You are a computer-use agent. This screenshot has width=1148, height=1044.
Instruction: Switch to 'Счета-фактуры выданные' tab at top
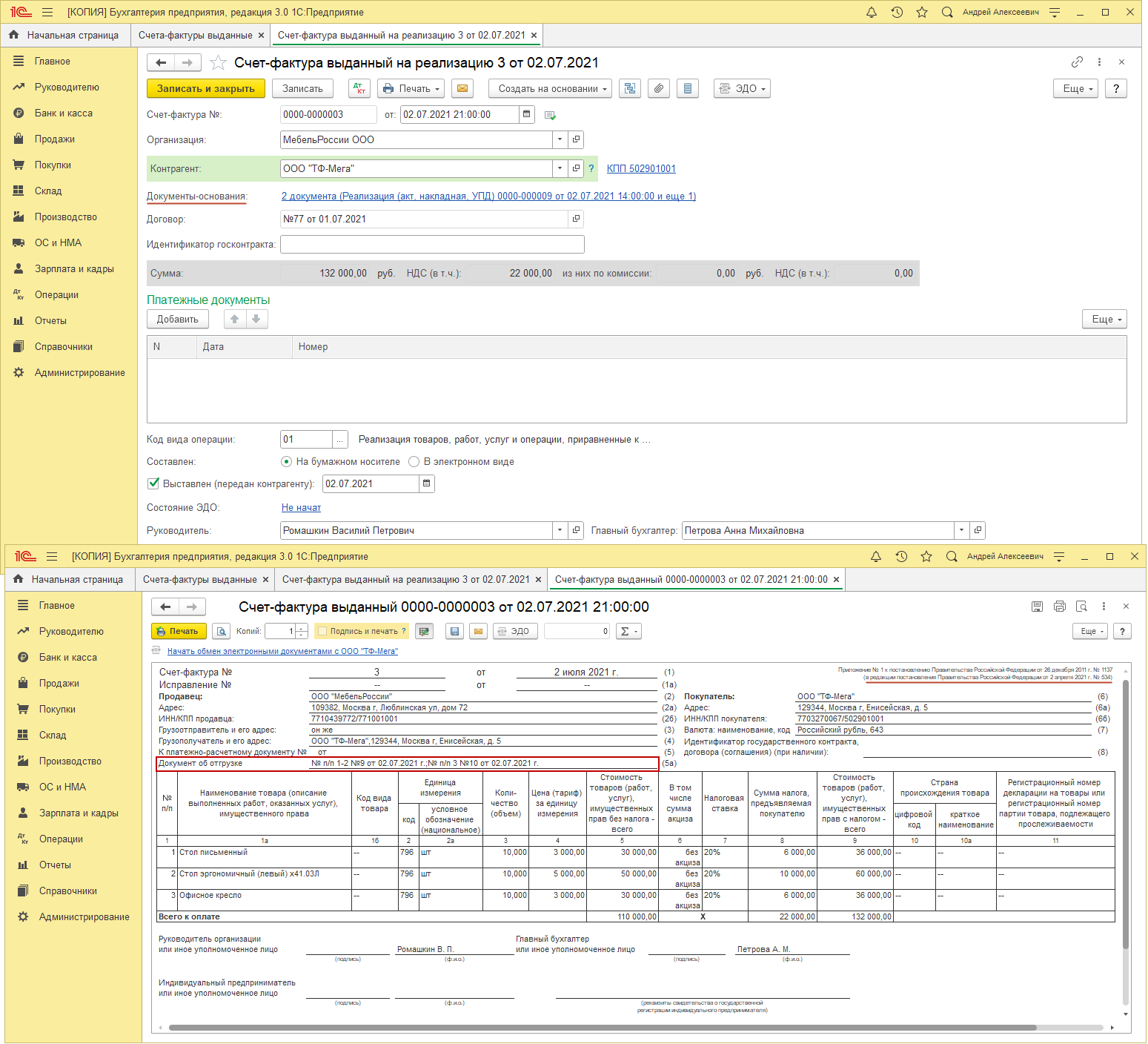click(x=196, y=35)
